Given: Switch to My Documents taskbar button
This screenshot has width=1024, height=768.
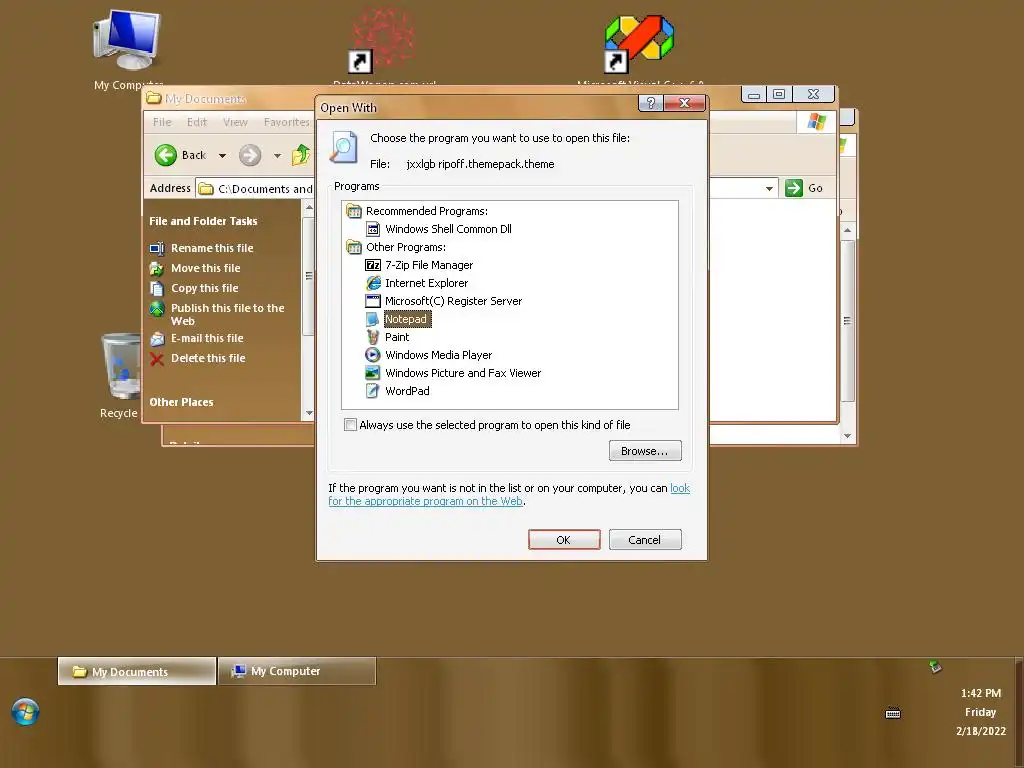Looking at the screenshot, I should coord(137,671).
